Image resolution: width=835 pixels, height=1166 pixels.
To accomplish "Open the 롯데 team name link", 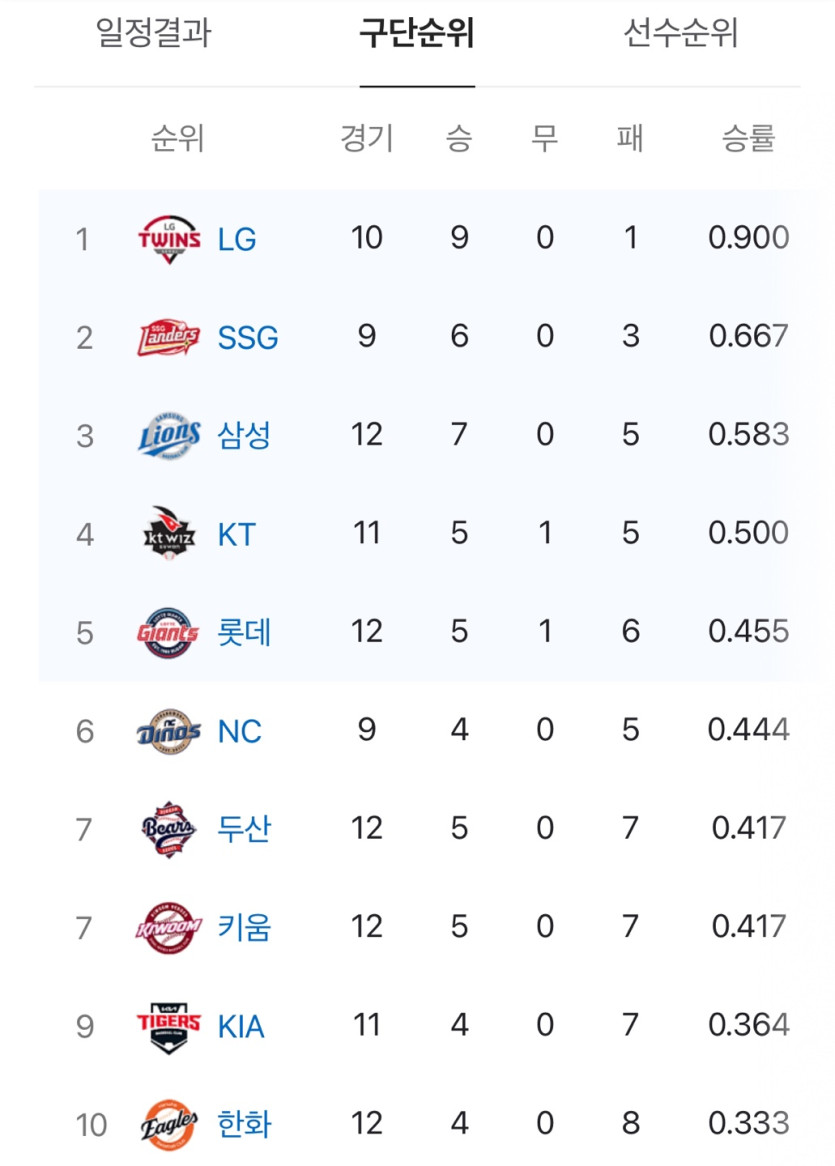I will [244, 632].
